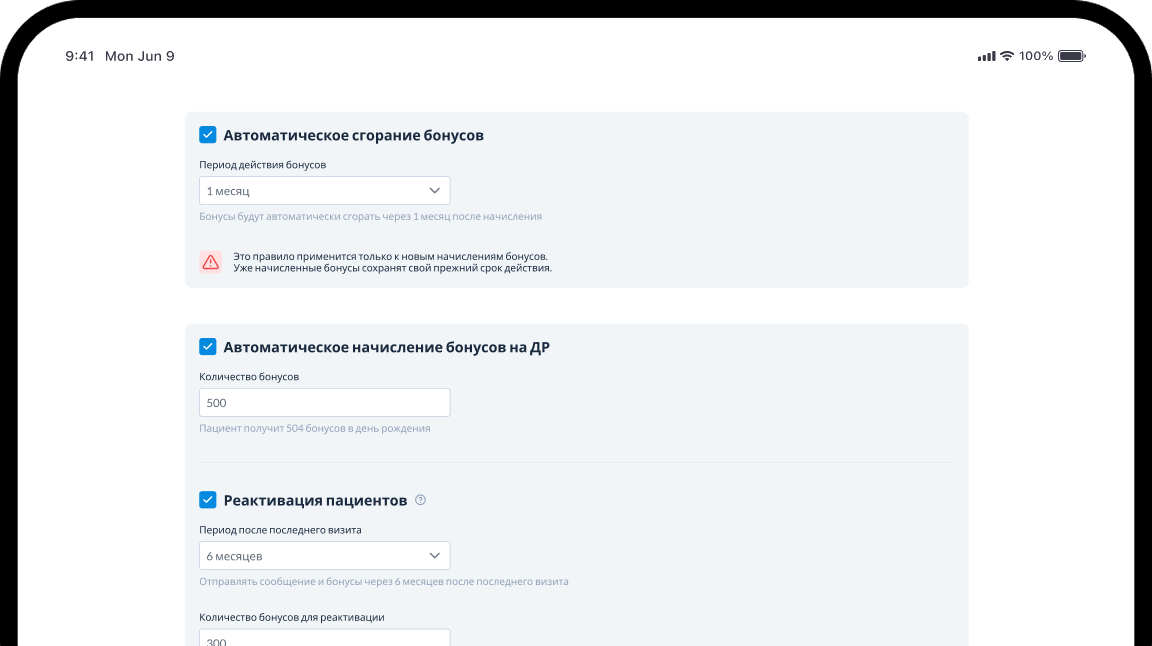Tap the 100% battery percentage label

pyautogui.click(x=1036, y=56)
